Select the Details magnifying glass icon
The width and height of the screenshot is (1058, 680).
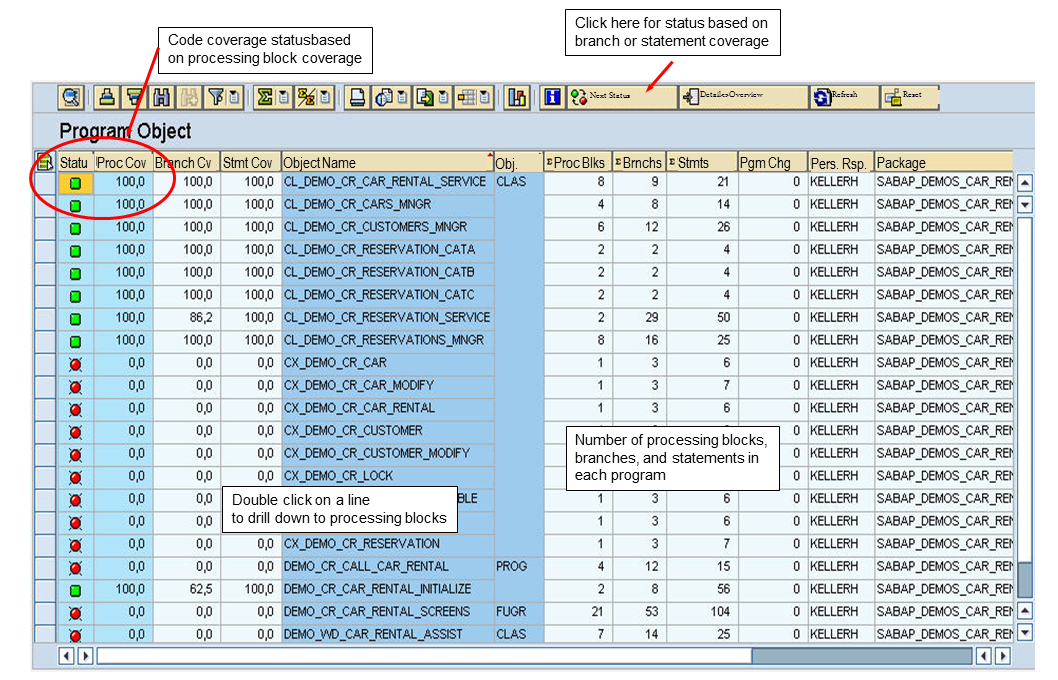point(73,97)
